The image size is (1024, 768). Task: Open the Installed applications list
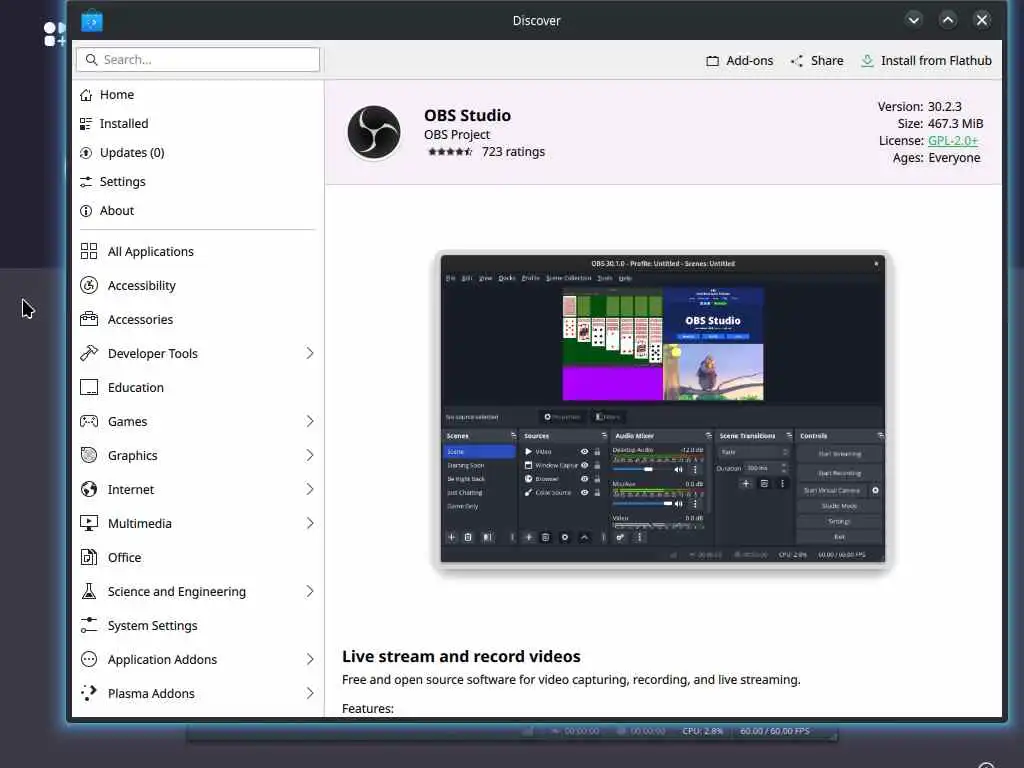coord(198,123)
